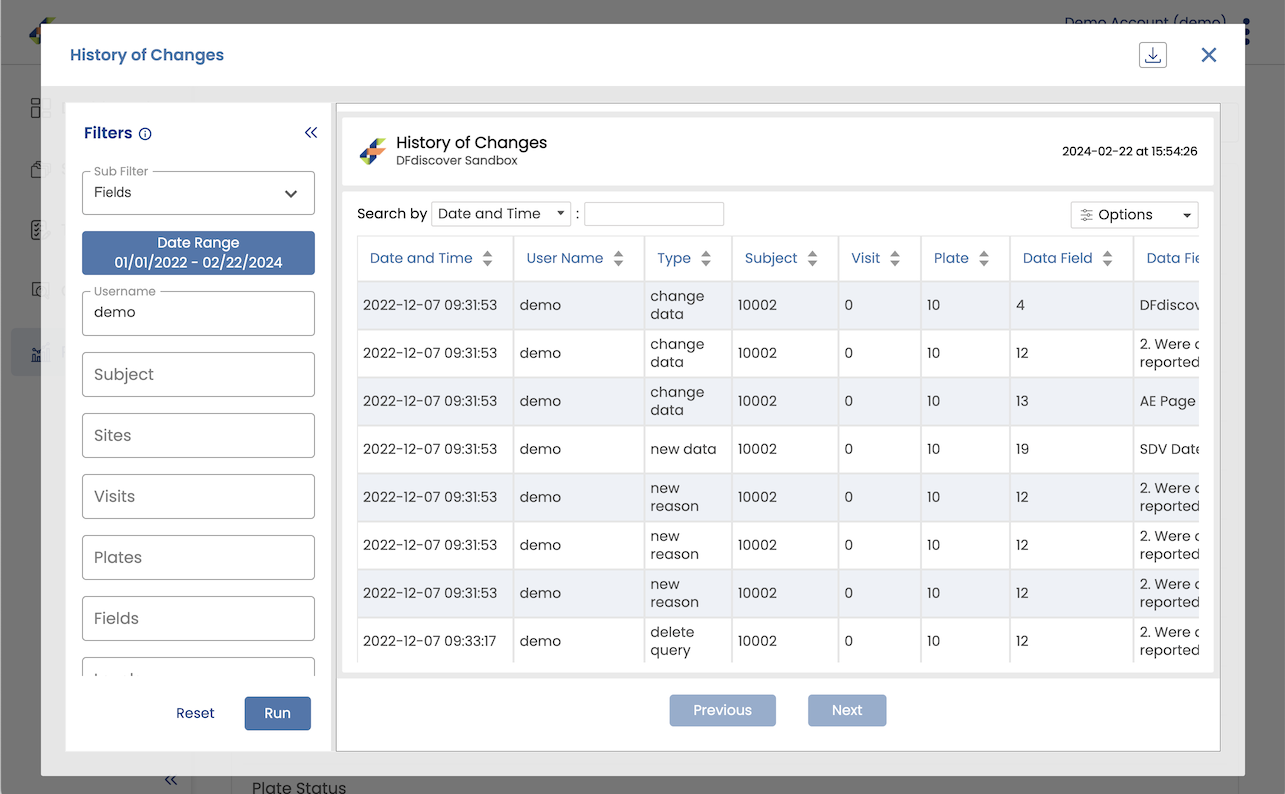Go to Next page
Screen dimensions: 1285x794
[847, 710]
